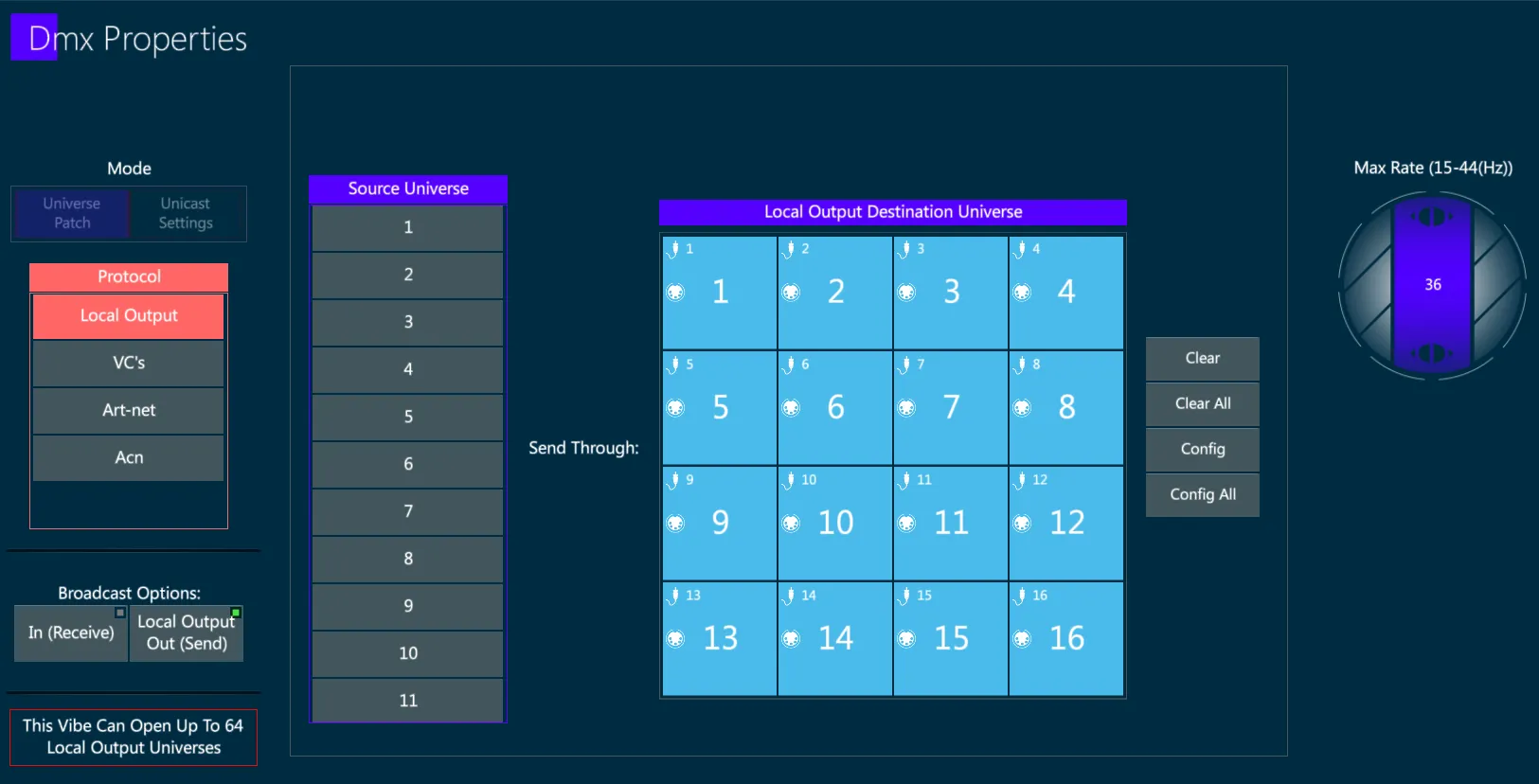Viewport: 1539px width, 784px height.
Task: Select destination universe tile 15
Action: pos(951,639)
